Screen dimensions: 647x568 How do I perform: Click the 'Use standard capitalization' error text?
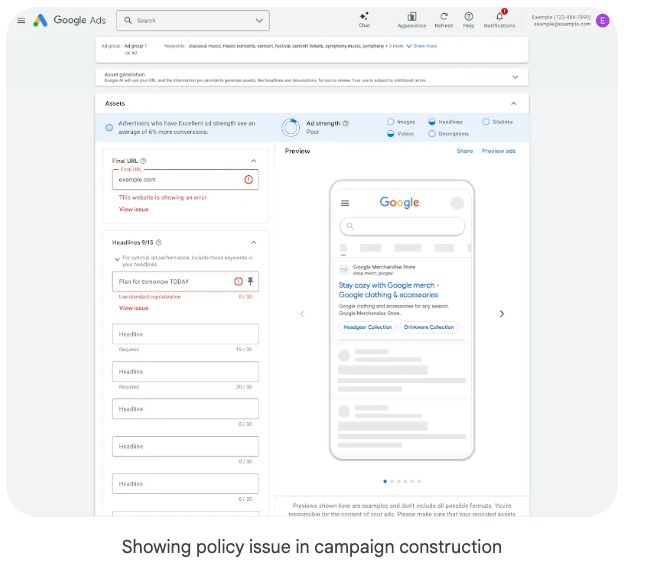pyautogui.click(x=150, y=297)
